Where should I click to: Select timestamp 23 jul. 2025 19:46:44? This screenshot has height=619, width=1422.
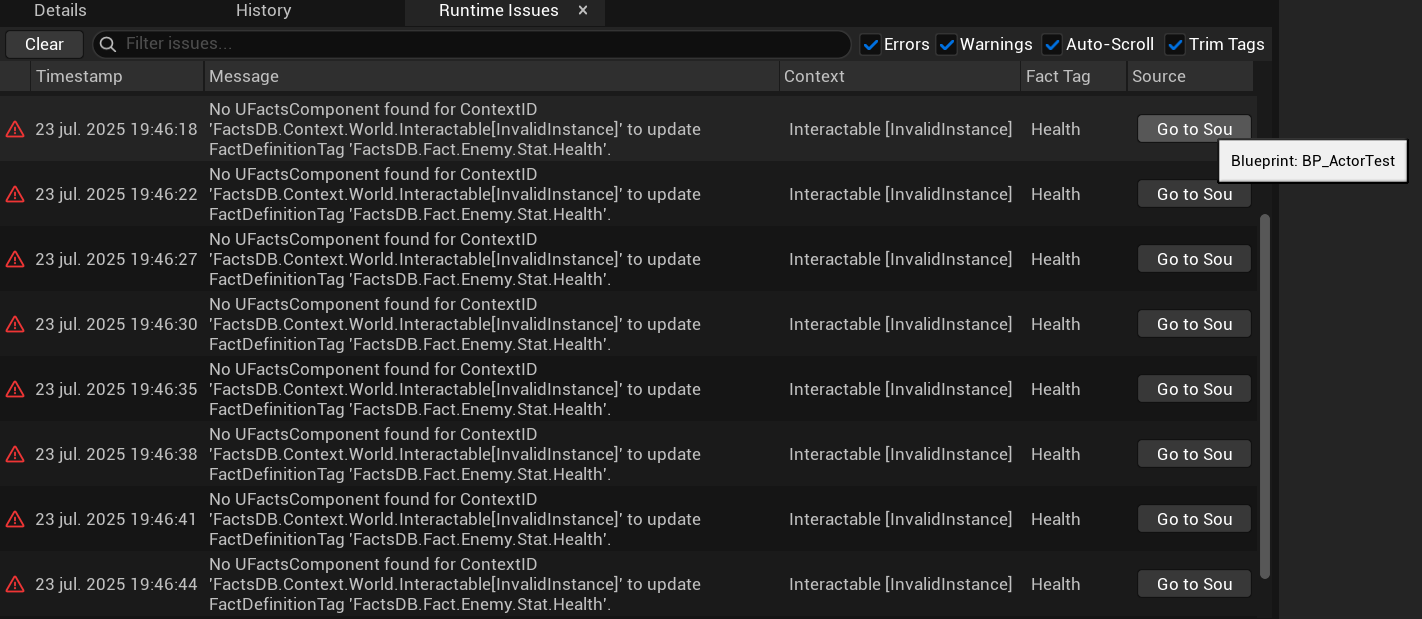pyautogui.click(x=116, y=584)
